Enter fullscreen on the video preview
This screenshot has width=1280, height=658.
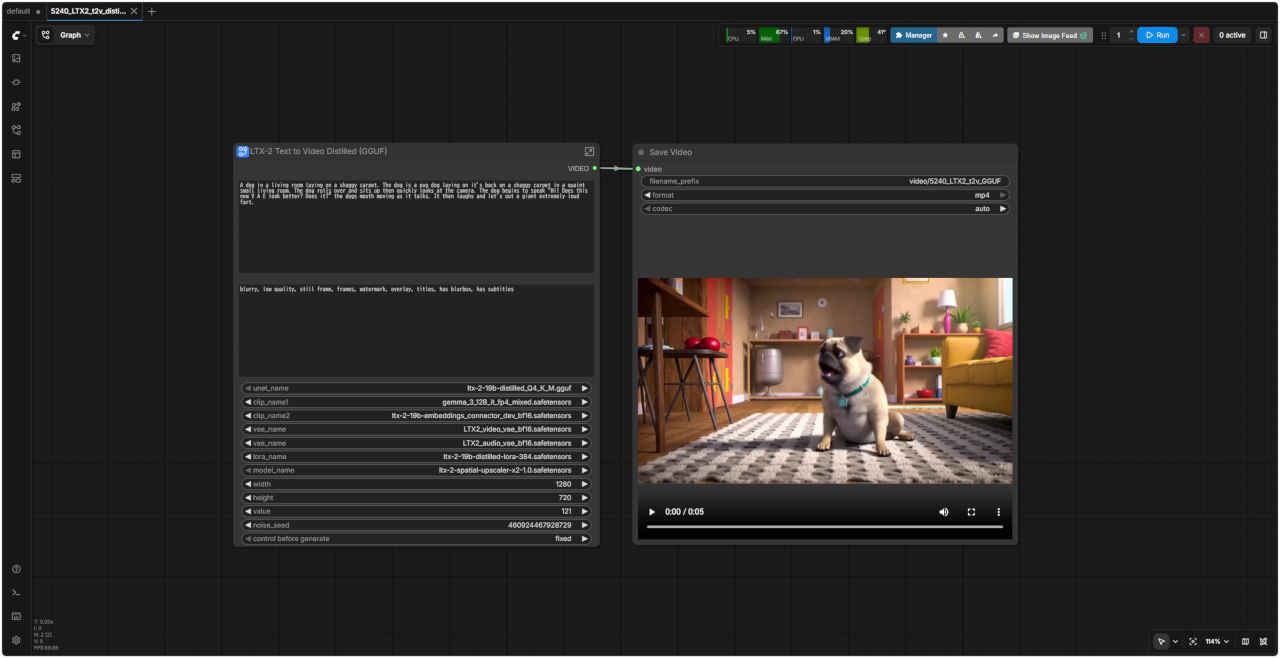(x=971, y=512)
